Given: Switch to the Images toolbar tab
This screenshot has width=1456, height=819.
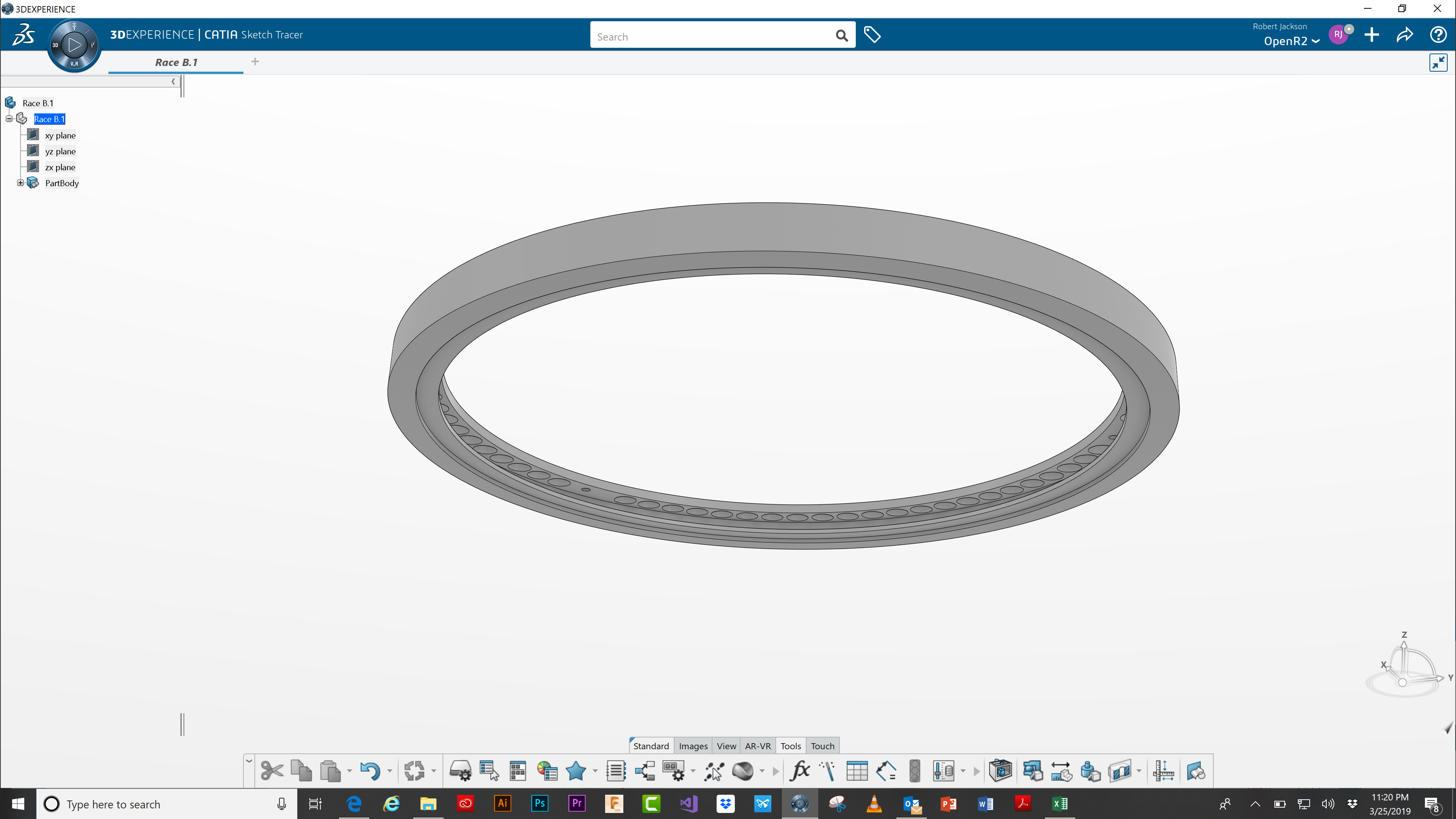Looking at the screenshot, I should coord(693,745).
